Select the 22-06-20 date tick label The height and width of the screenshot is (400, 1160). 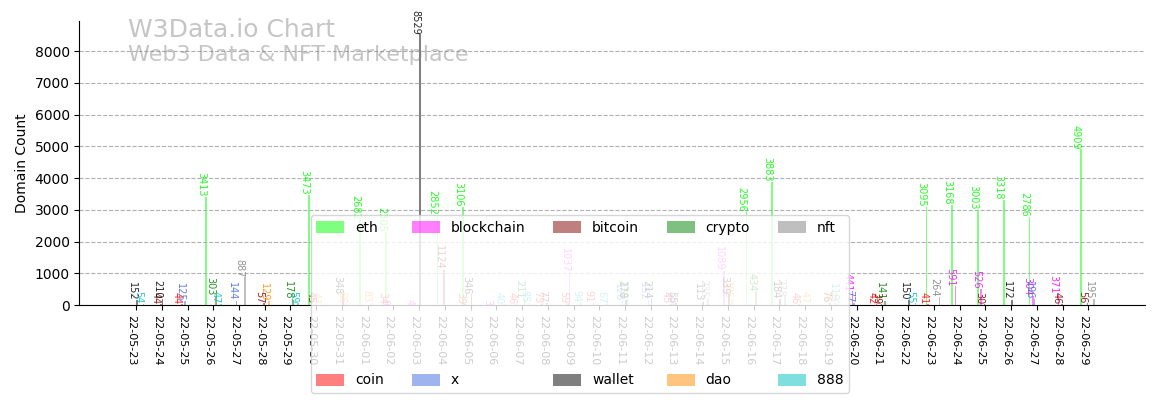853,341
